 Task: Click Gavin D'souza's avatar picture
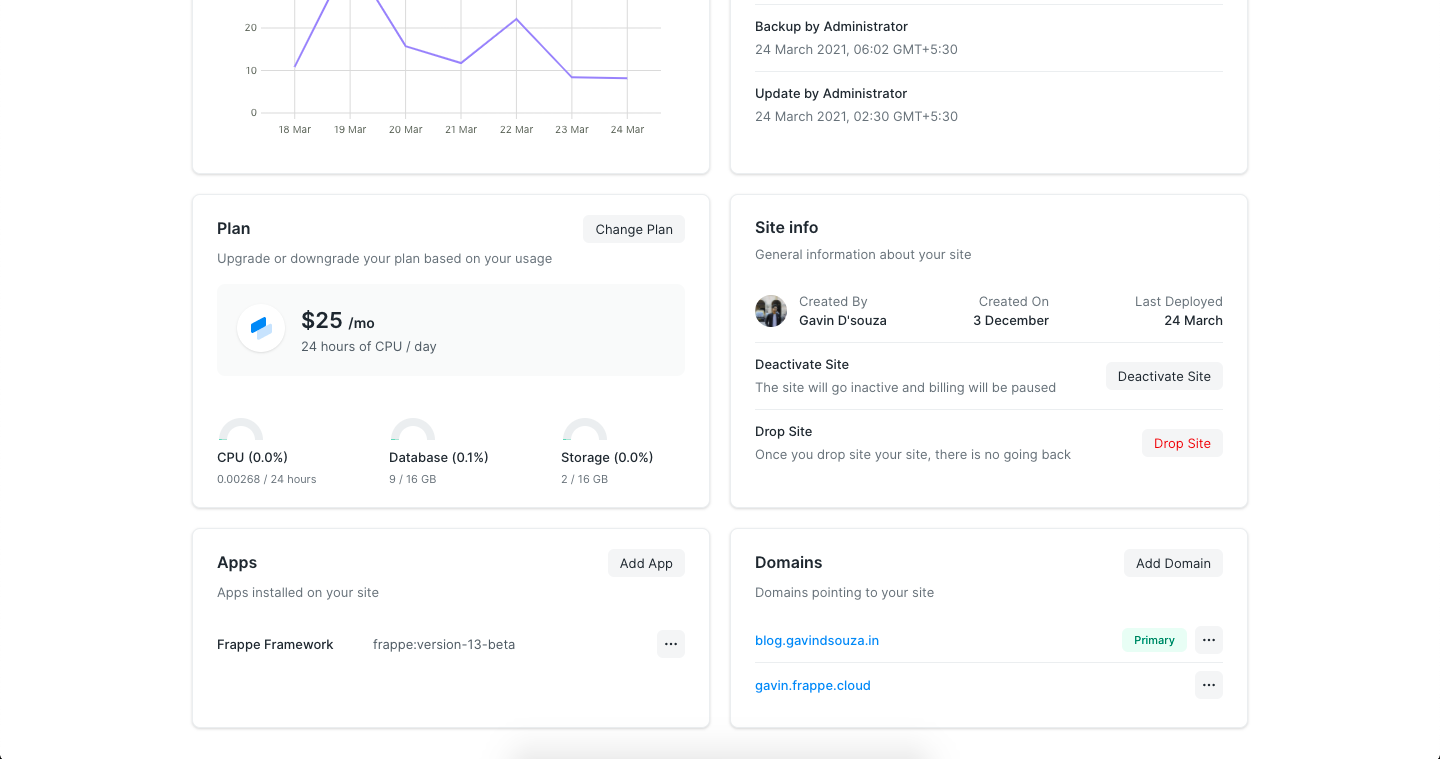771,311
